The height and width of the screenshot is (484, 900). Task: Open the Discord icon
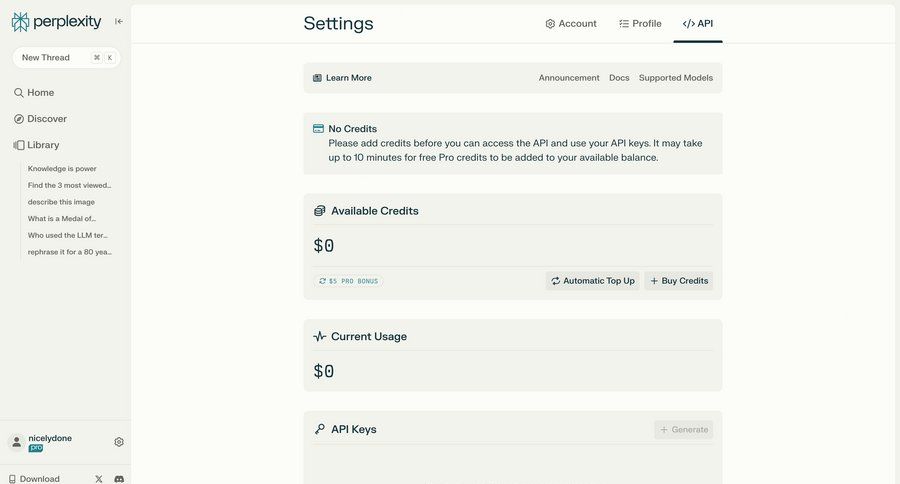(x=119, y=479)
